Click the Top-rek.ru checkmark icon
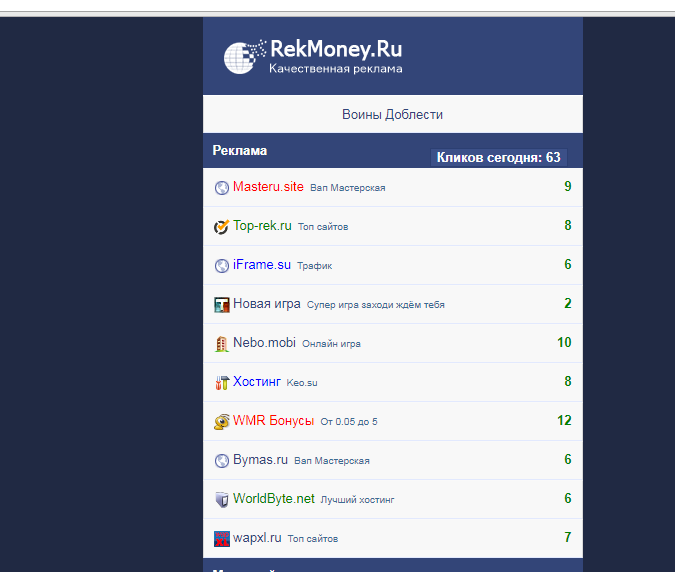Viewport: 675px width, 572px height. coord(222,227)
